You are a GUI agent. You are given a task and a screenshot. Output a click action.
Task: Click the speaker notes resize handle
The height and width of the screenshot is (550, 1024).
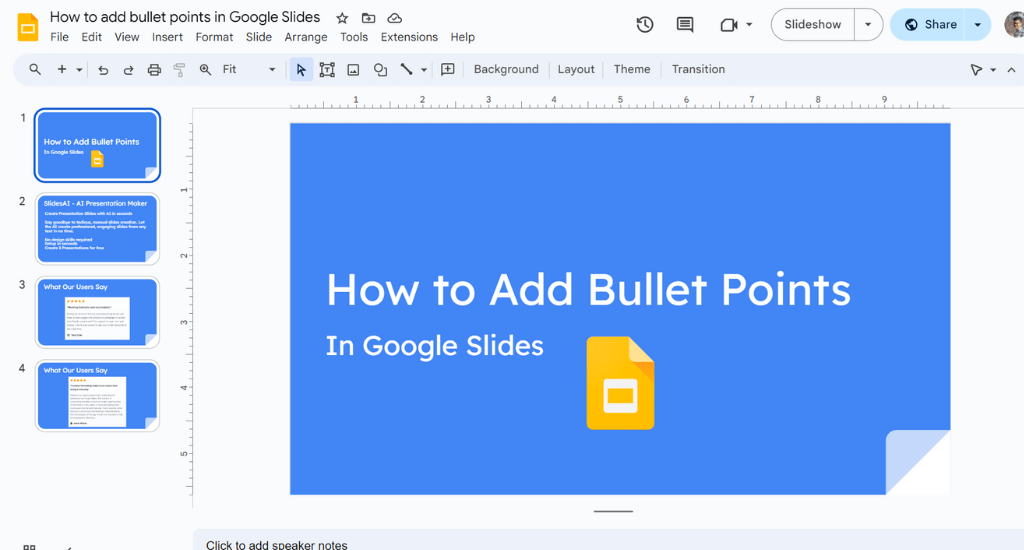tap(613, 511)
